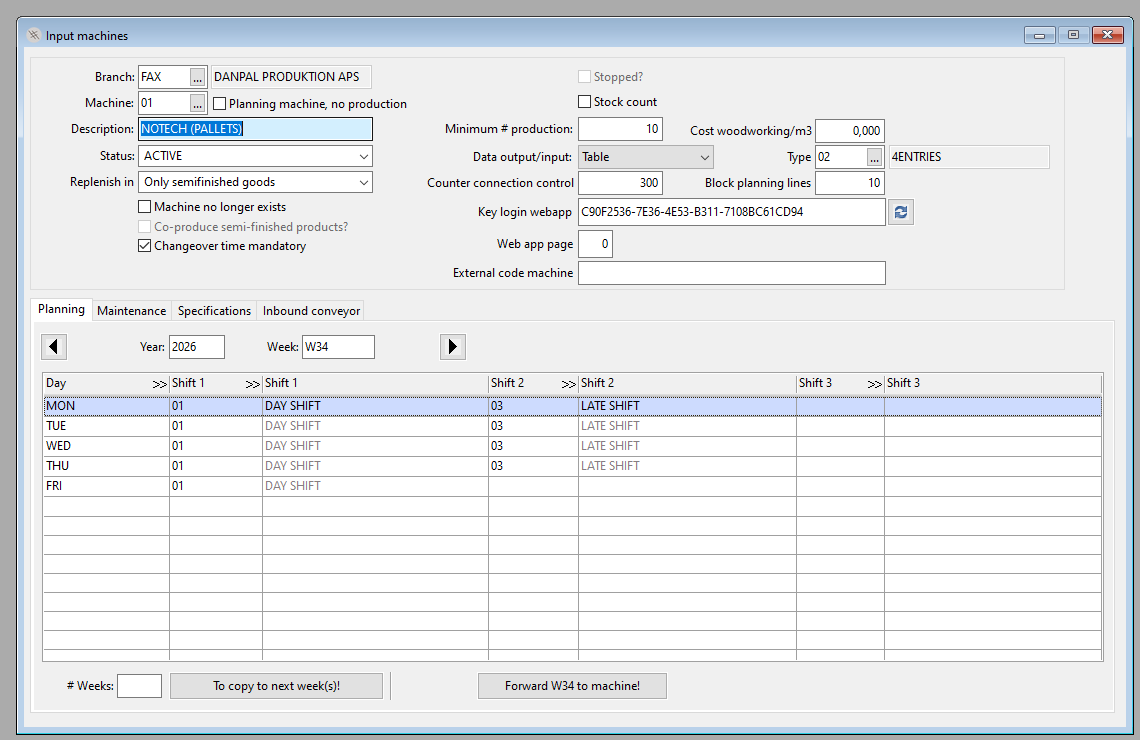Click the Input machines window icon
The height and width of the screenshot is (740, 1140).
pyautogui.click(x=33, y=35)
